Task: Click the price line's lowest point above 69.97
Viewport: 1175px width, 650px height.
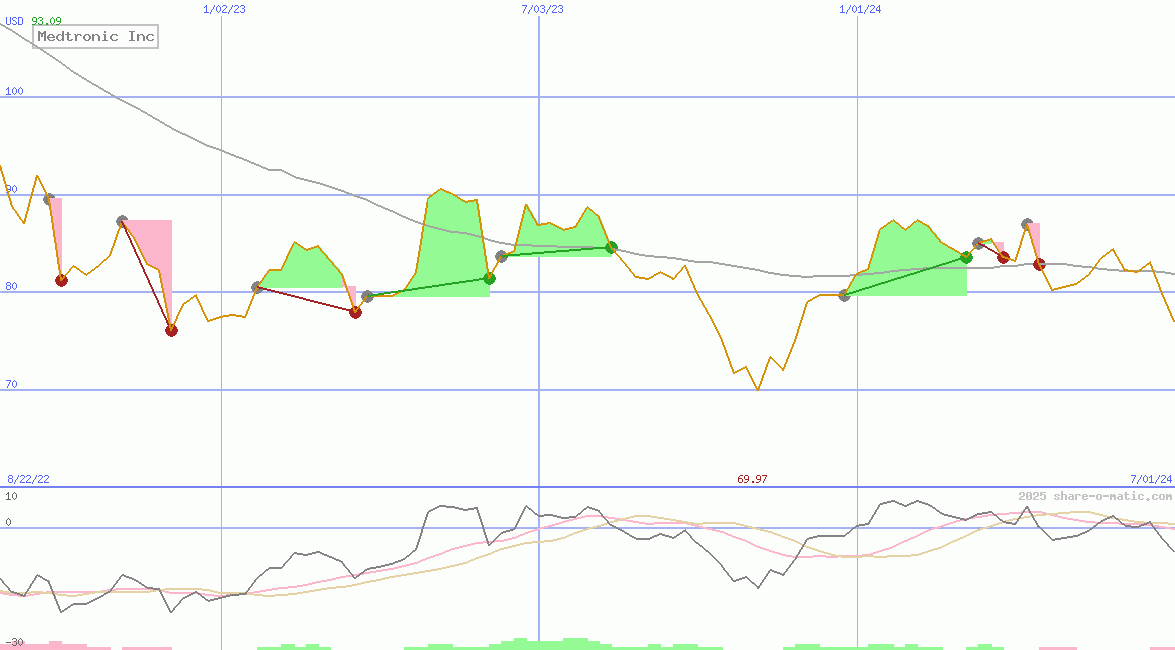Action: (758, 389)
